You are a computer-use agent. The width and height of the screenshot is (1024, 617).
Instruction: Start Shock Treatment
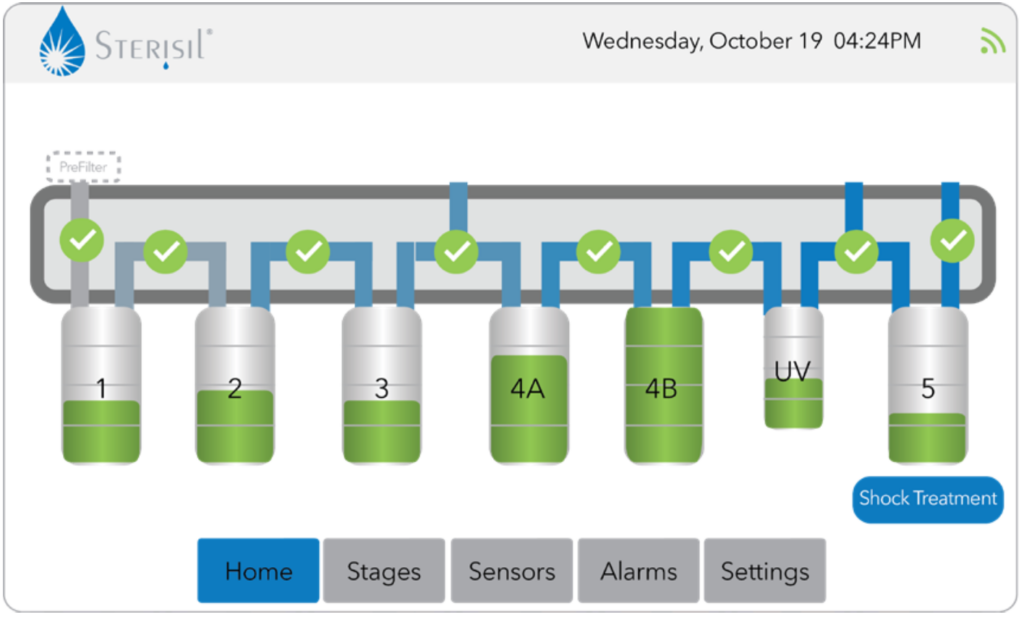(927, 499)
